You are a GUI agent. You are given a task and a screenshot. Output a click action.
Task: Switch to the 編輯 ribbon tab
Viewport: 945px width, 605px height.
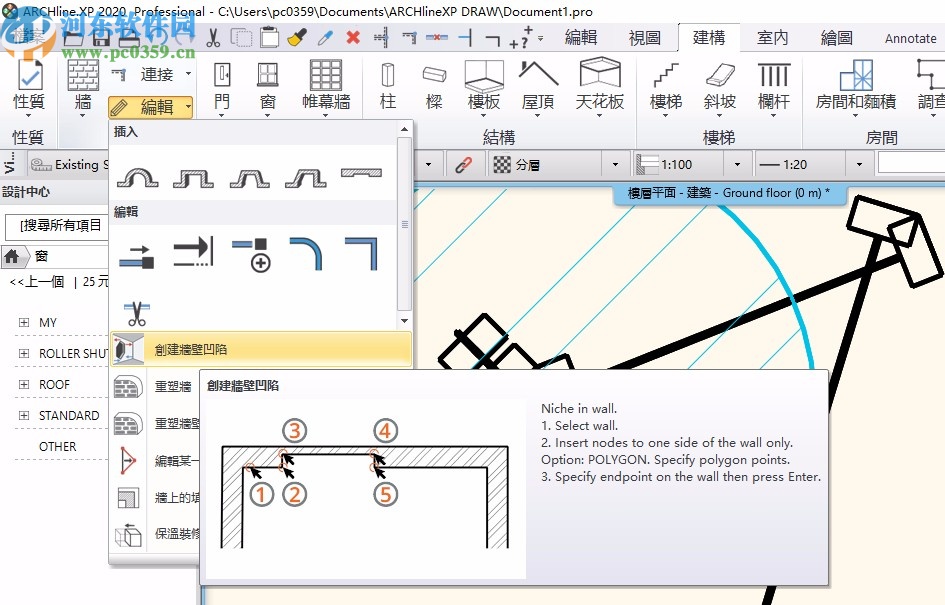581,38
